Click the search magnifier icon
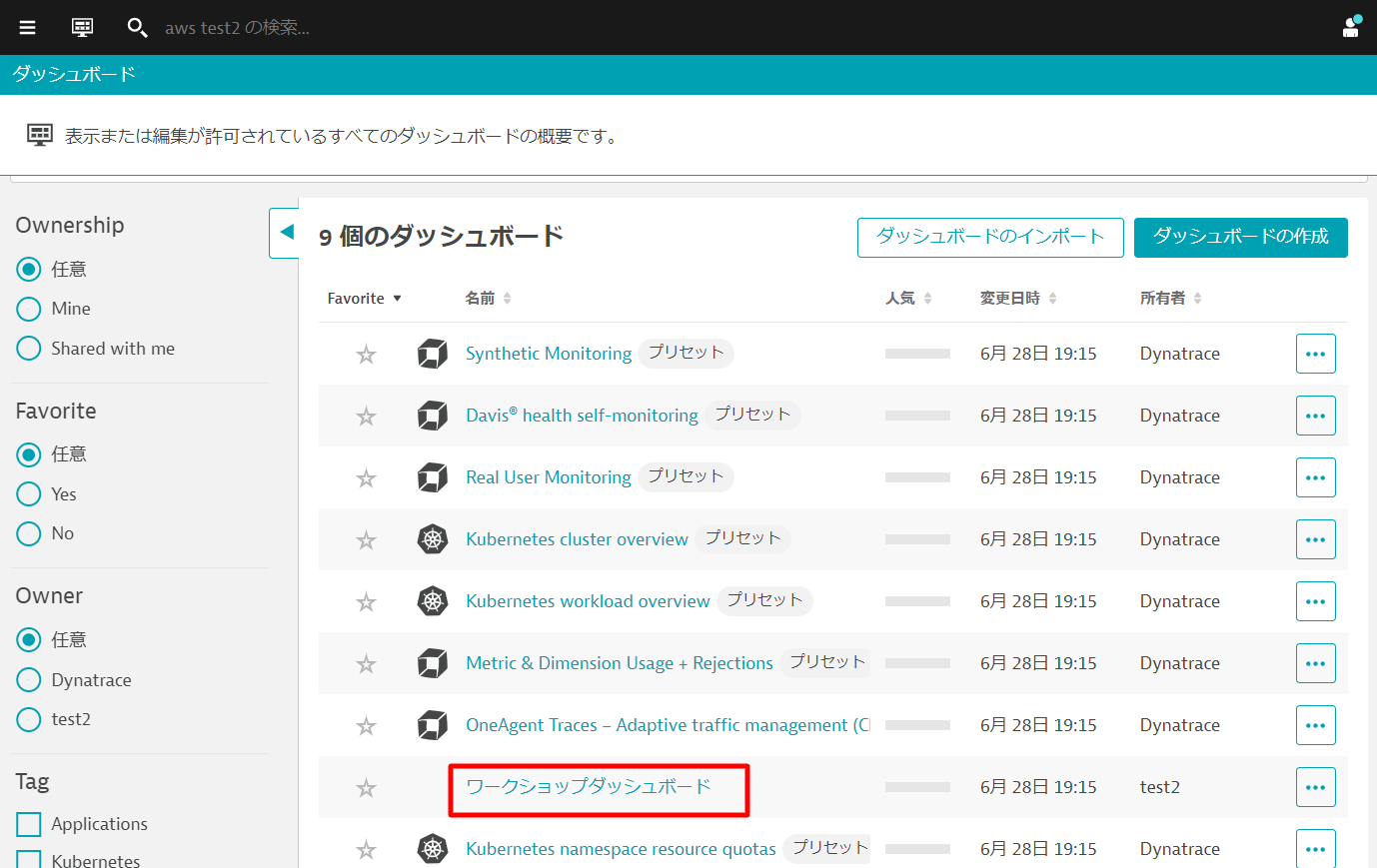1377x868 pixels. coord(137,27)
